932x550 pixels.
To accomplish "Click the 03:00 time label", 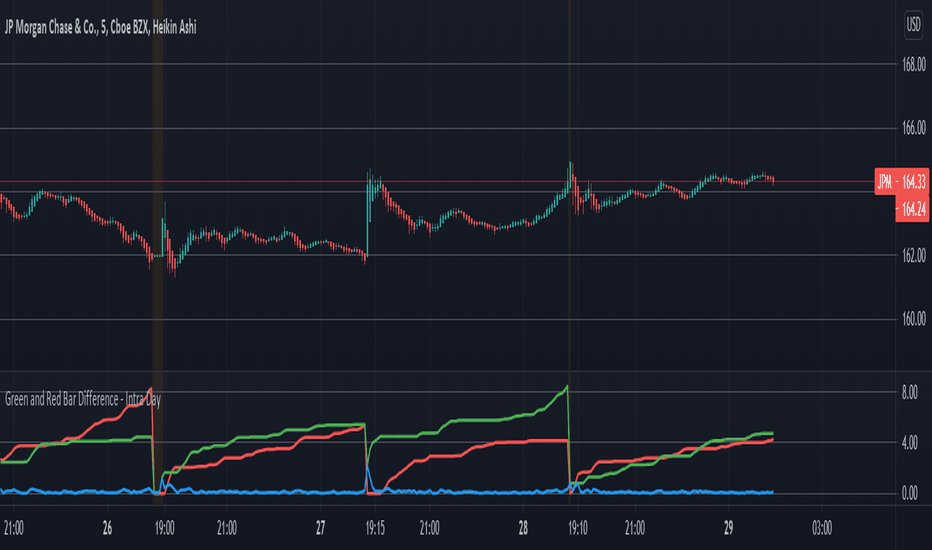I will 822,528.
